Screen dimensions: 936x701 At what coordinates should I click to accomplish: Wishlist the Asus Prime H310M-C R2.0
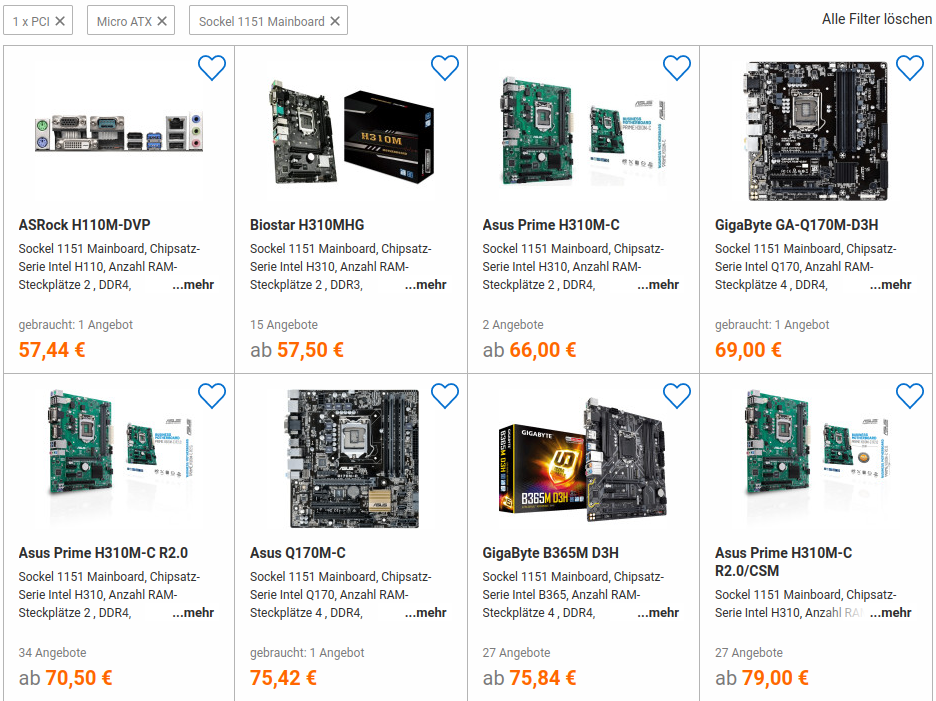(x=212, y=396)
